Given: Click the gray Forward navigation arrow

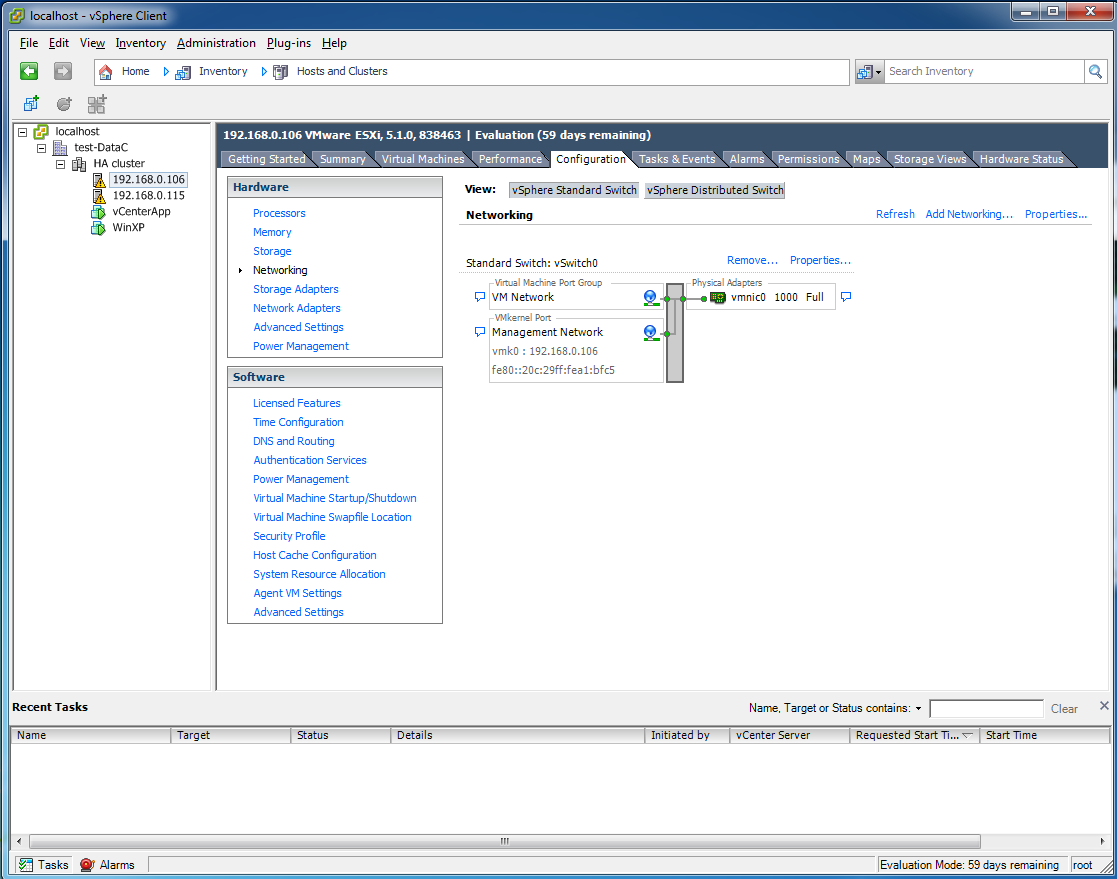Looking at the screenshot, I should tap(63, 71).
